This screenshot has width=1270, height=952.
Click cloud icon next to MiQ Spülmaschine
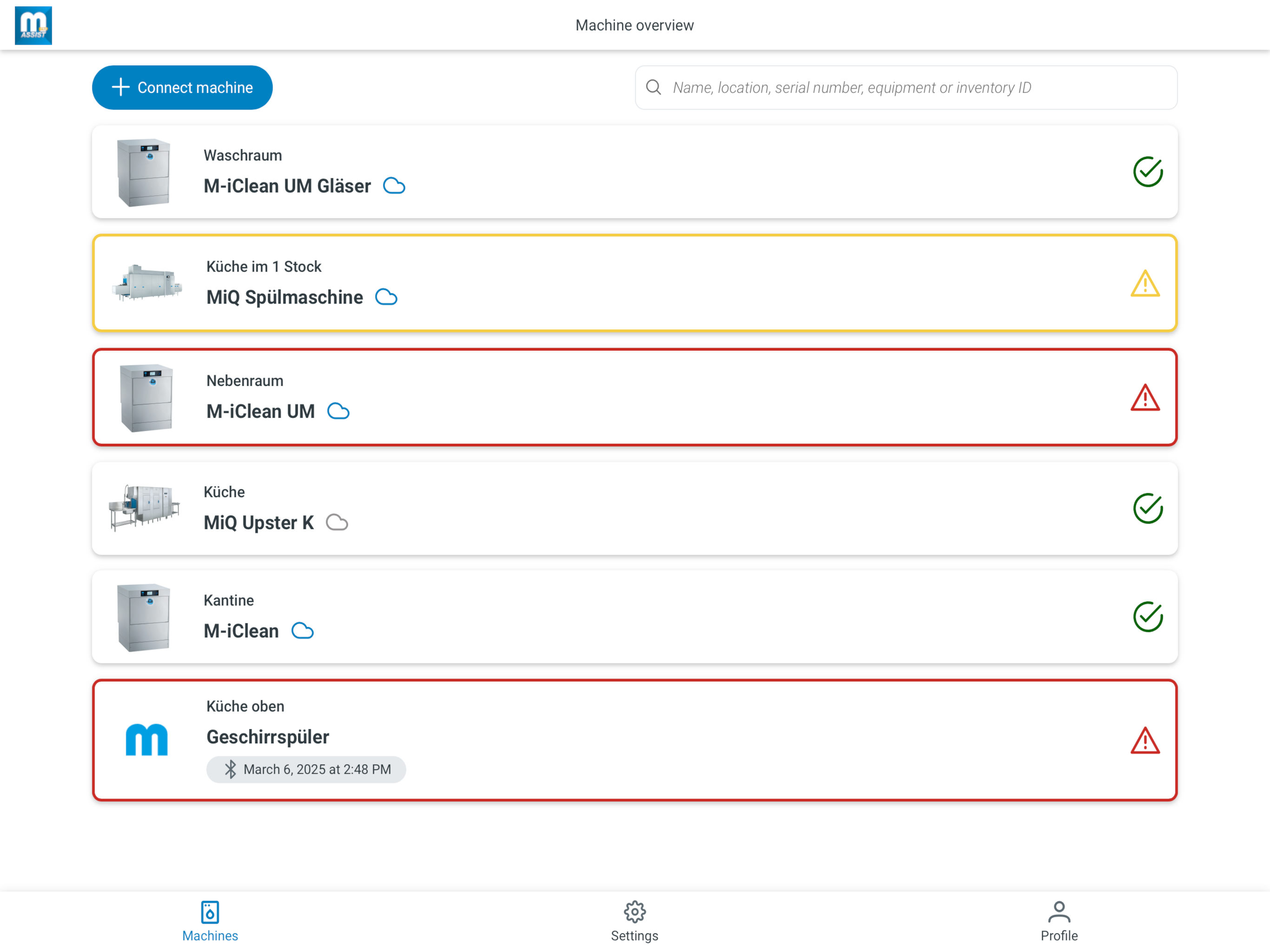[x=386, y=297]
